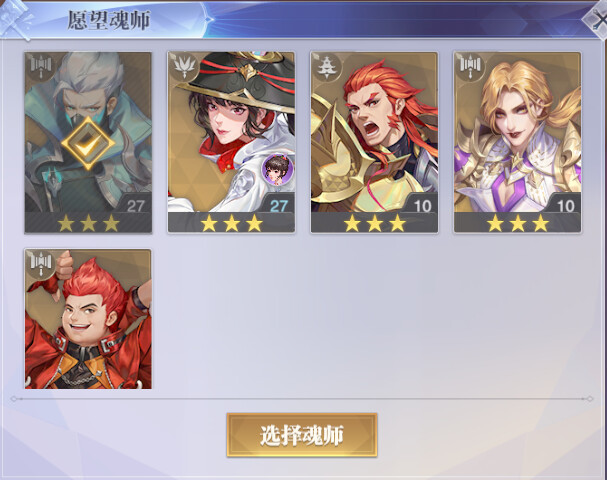Click the crossed-swords close icon at top right
607x480 pixels.
click(598, 21)
